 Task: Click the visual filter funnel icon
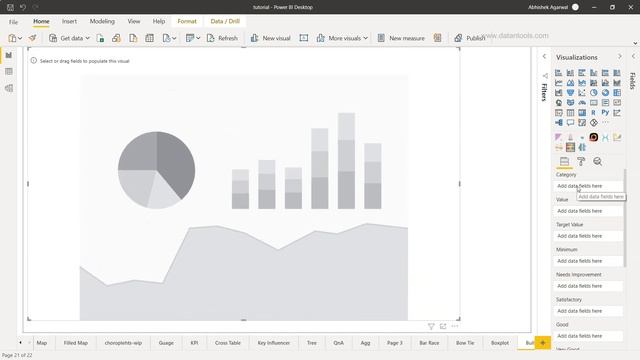tap(431, 326)
